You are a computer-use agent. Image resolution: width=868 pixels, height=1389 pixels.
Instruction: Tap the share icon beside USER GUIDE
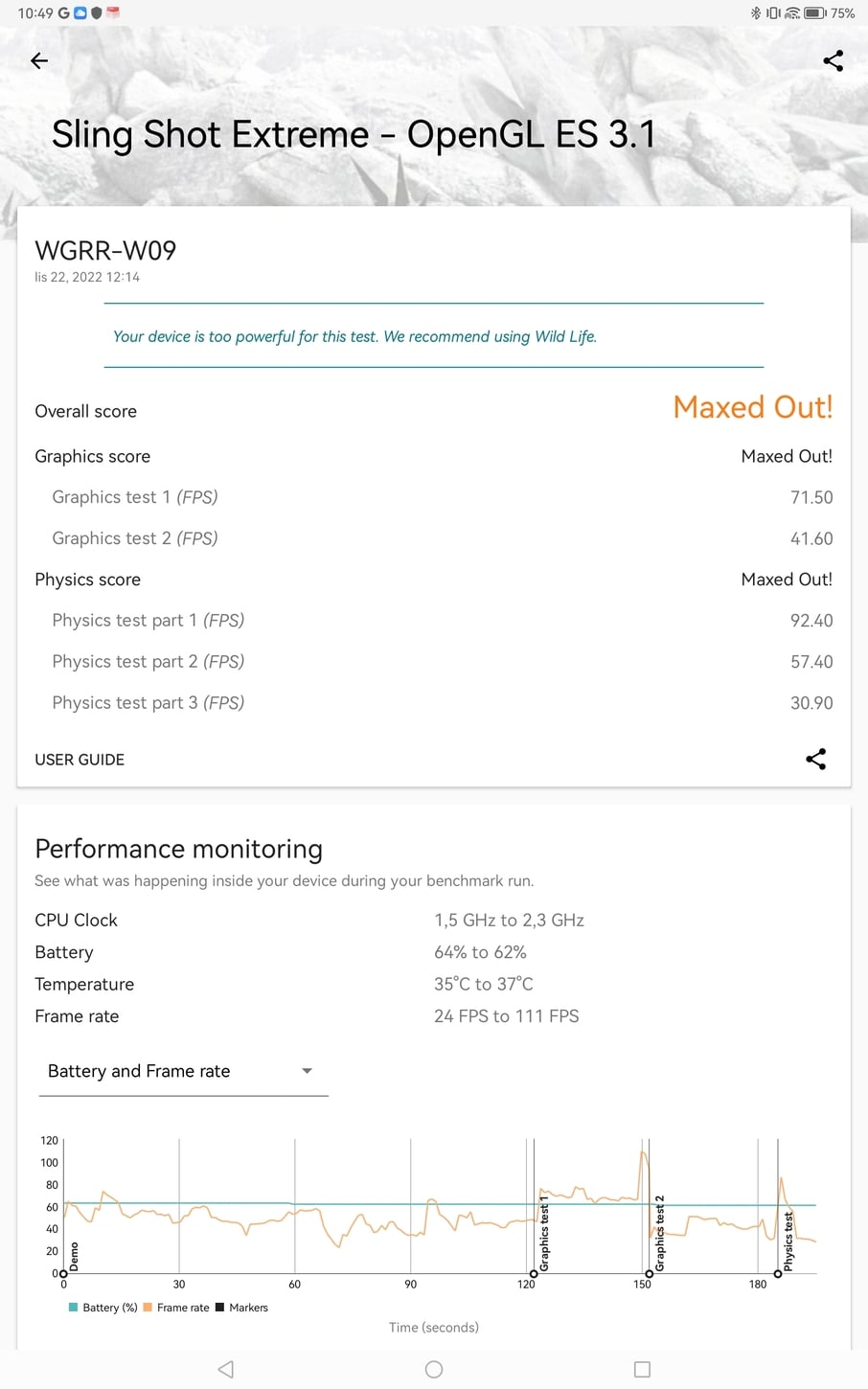[x=815, y=760]
